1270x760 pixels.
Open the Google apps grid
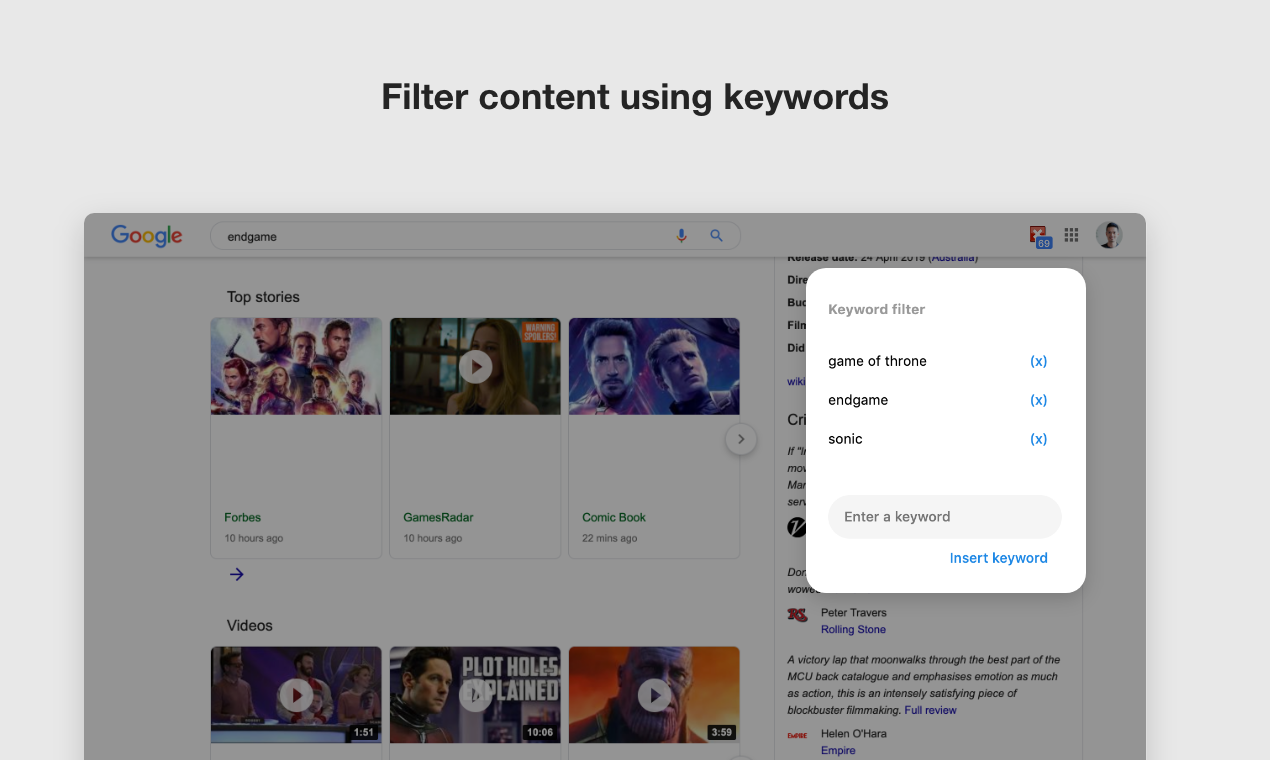[x=1071, y=235]
